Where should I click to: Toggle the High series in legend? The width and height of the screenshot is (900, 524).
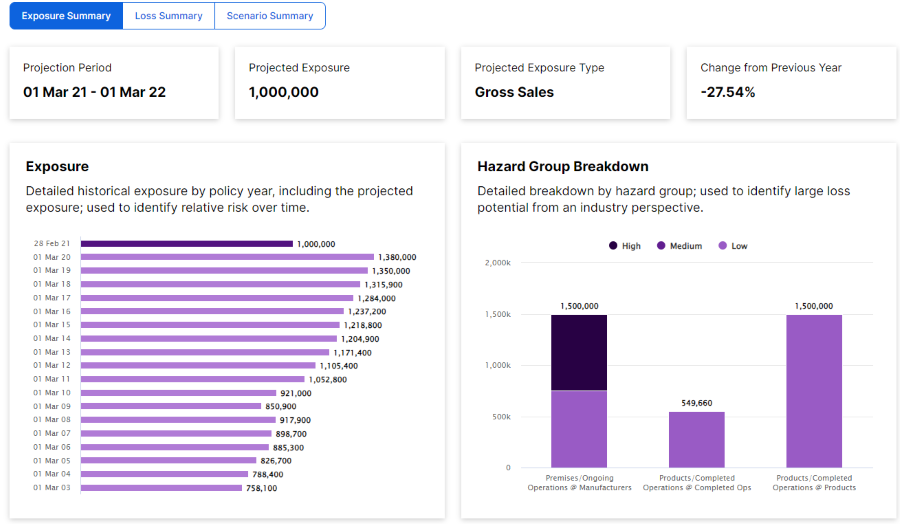click(x=623, y=246)
